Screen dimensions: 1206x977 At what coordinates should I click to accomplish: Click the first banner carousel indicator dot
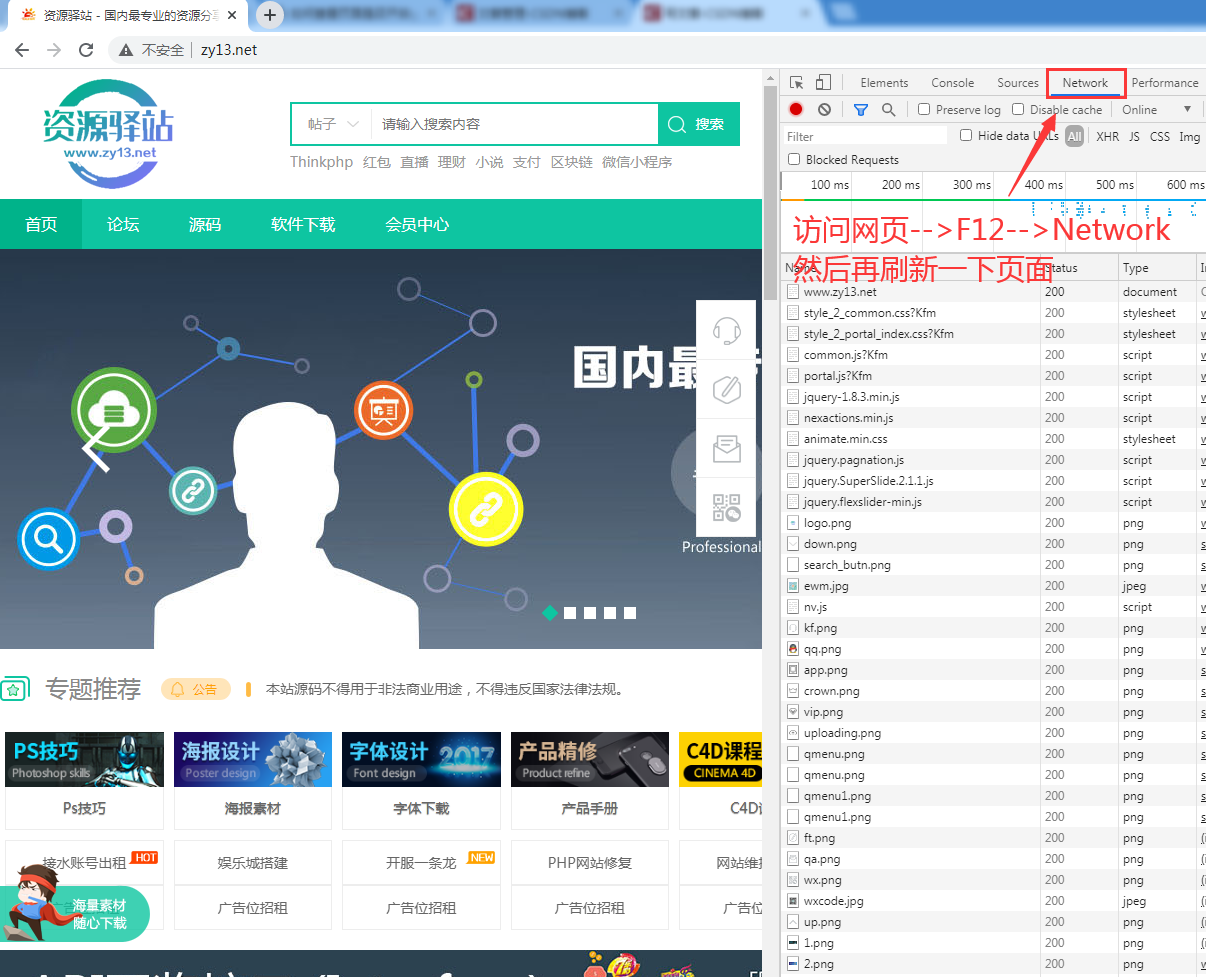tap(549, 613)
